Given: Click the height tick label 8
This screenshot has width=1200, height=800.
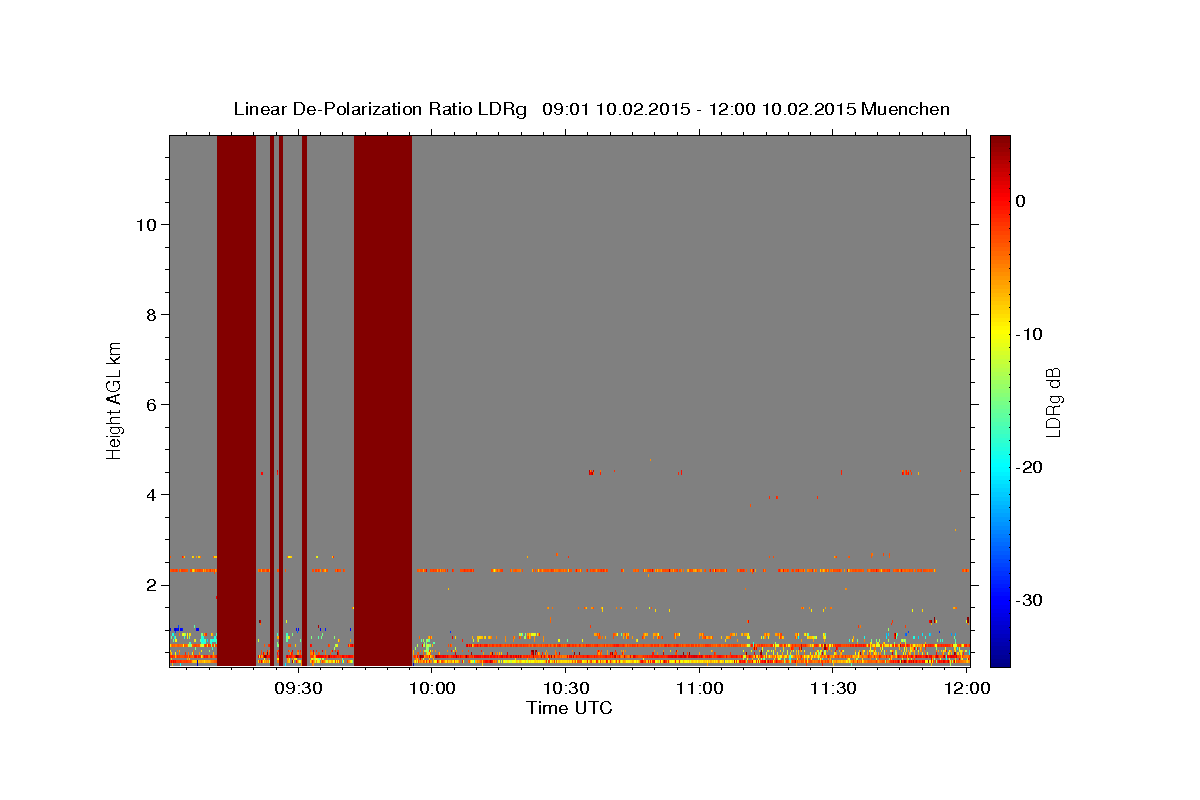Looking at the screenshot, I should click(150, 314).
